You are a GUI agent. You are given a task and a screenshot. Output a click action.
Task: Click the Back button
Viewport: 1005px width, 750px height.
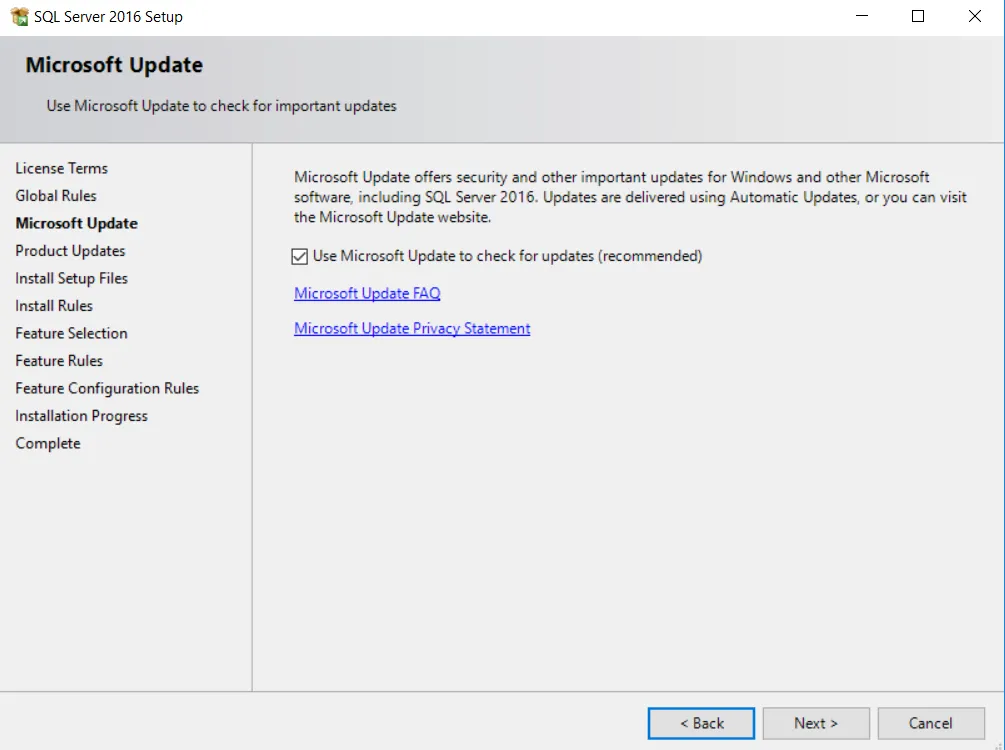[x=701, y=723]
